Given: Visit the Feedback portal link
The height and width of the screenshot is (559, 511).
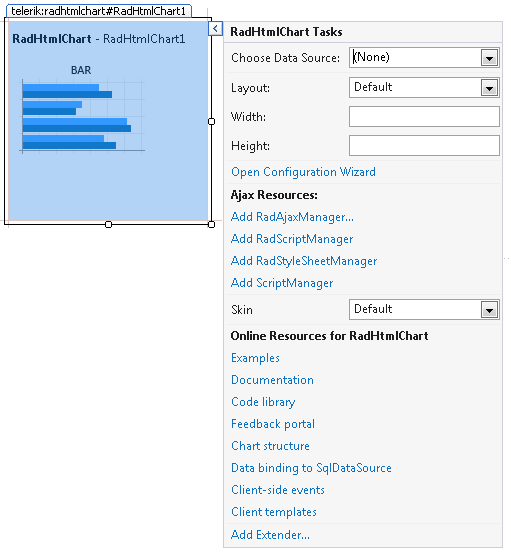Looking at the screenshot, I should (x=273, y=424).
